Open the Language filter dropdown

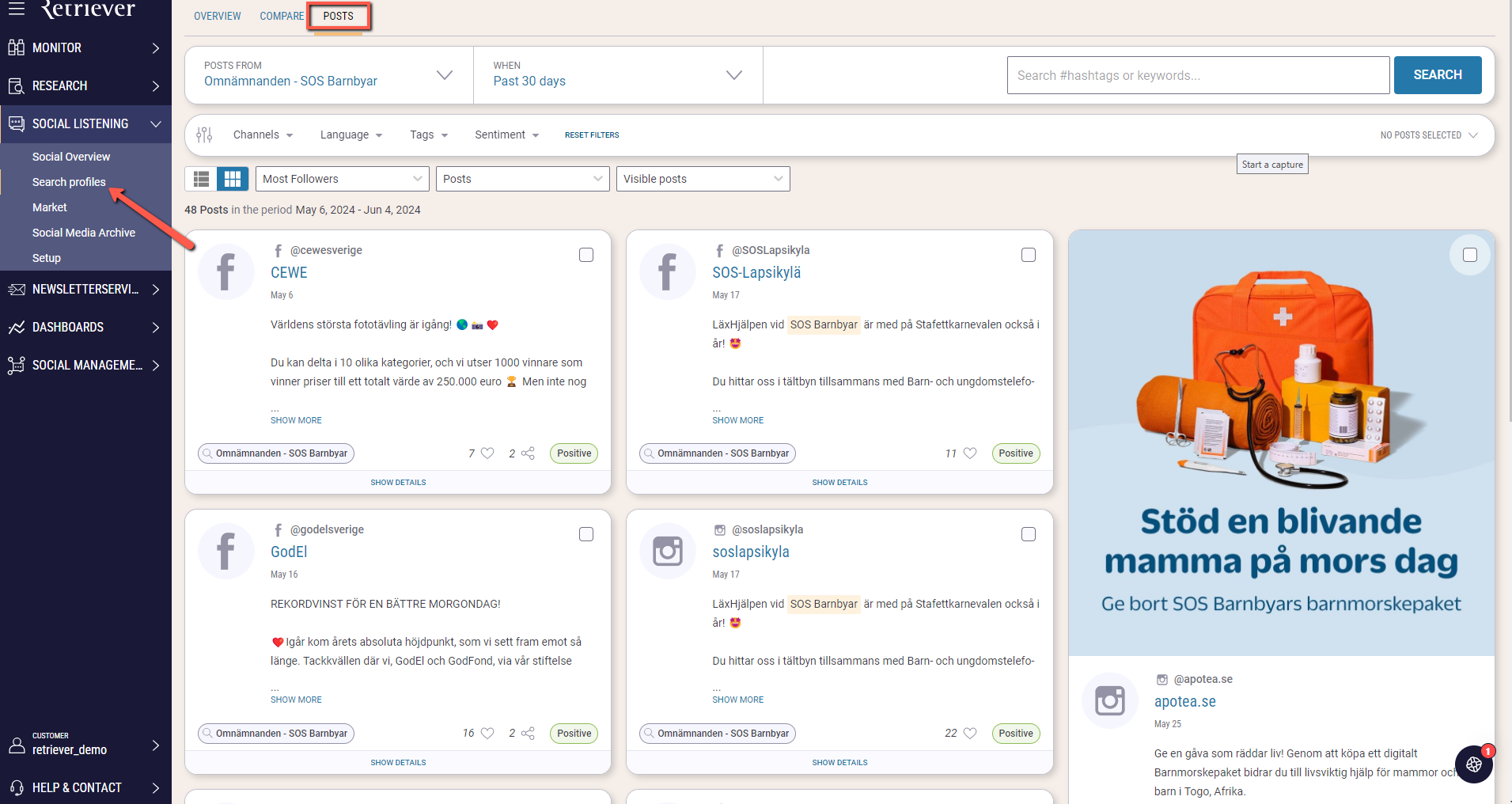[x=351, y=135]
